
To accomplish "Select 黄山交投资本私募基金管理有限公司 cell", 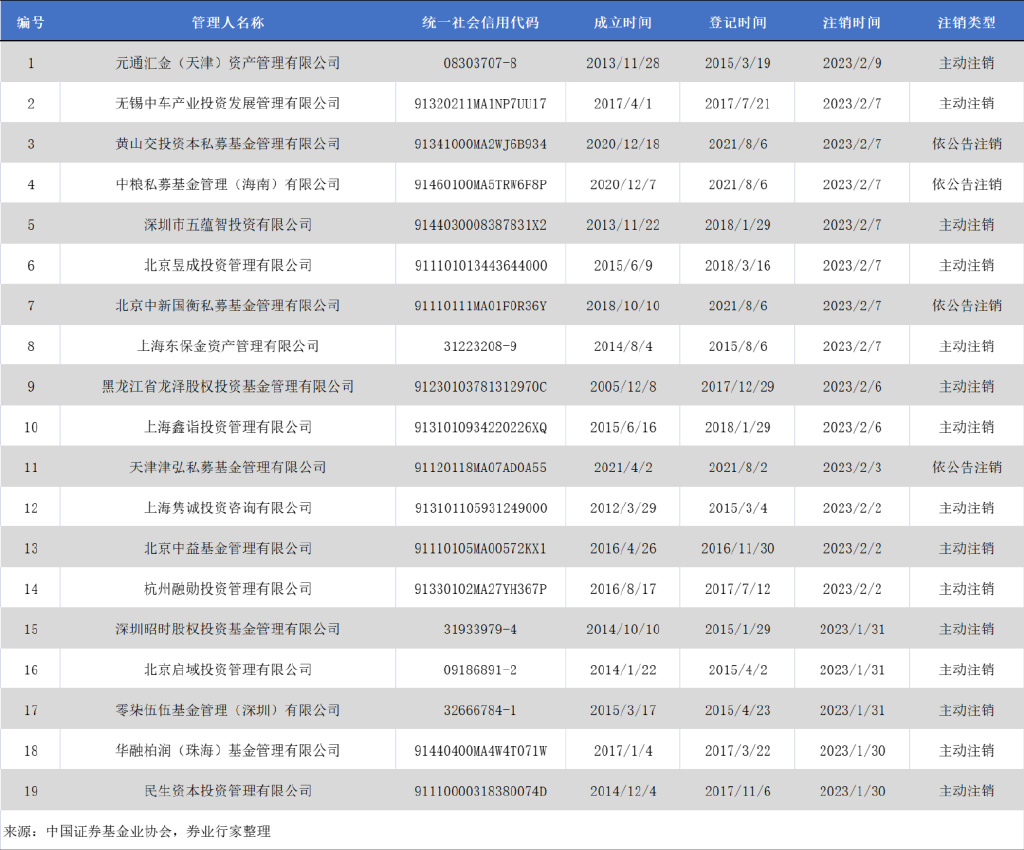I will pyautogui.click(x=227, y=144).
